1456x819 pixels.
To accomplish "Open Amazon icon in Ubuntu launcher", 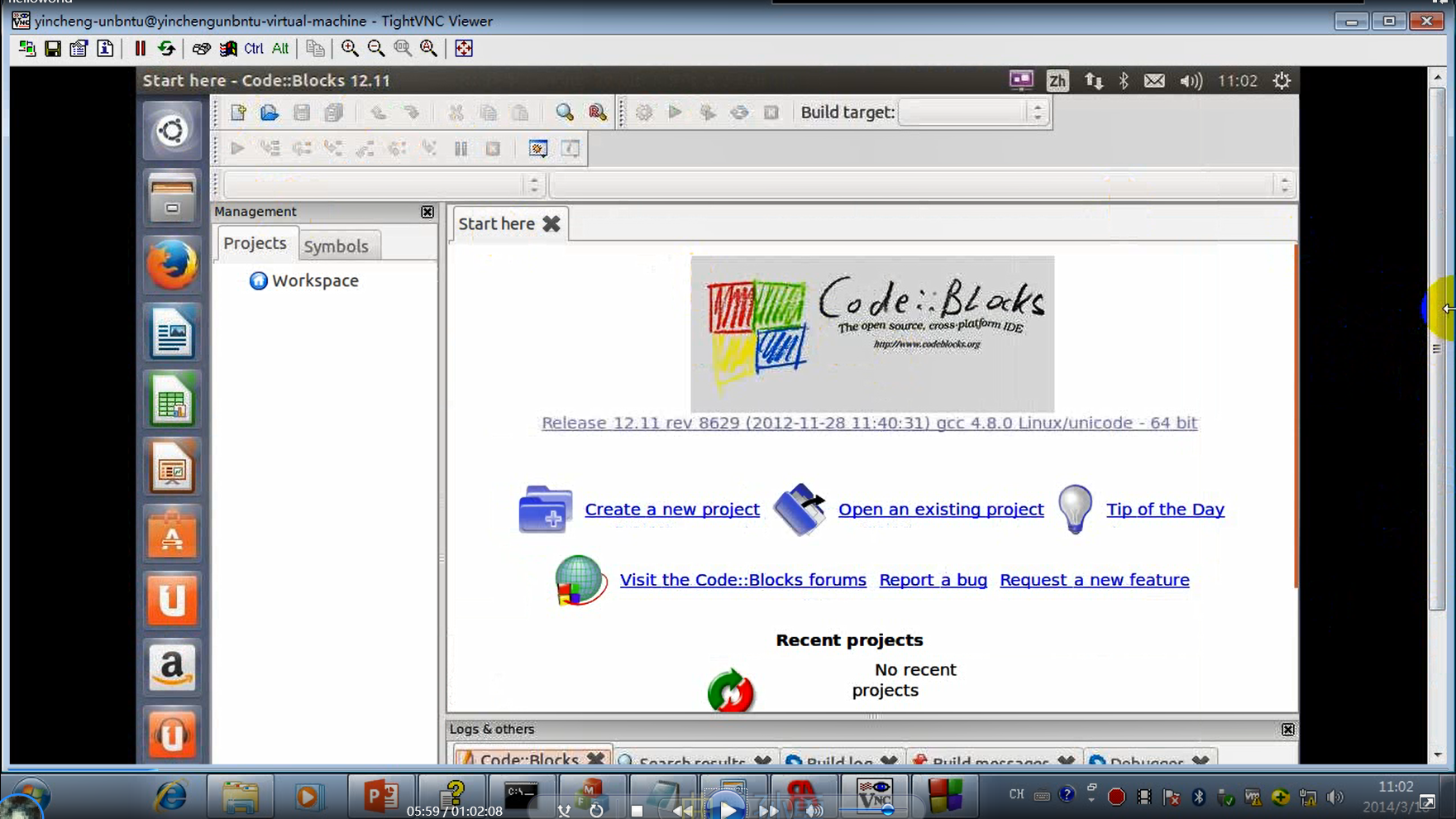I will (172, 667).
